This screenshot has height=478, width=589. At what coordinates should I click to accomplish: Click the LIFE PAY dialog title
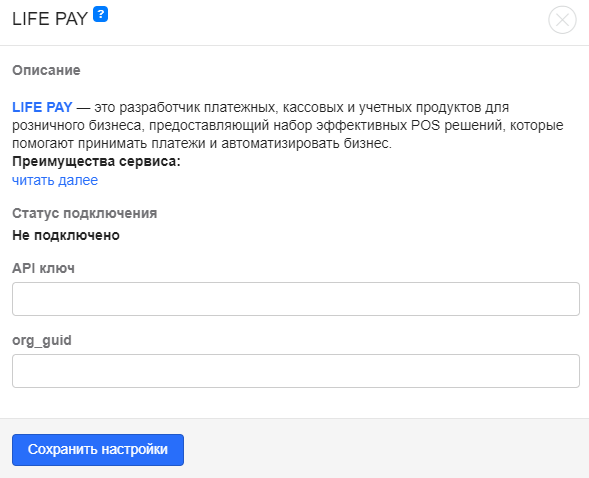(x=50, y=19)
